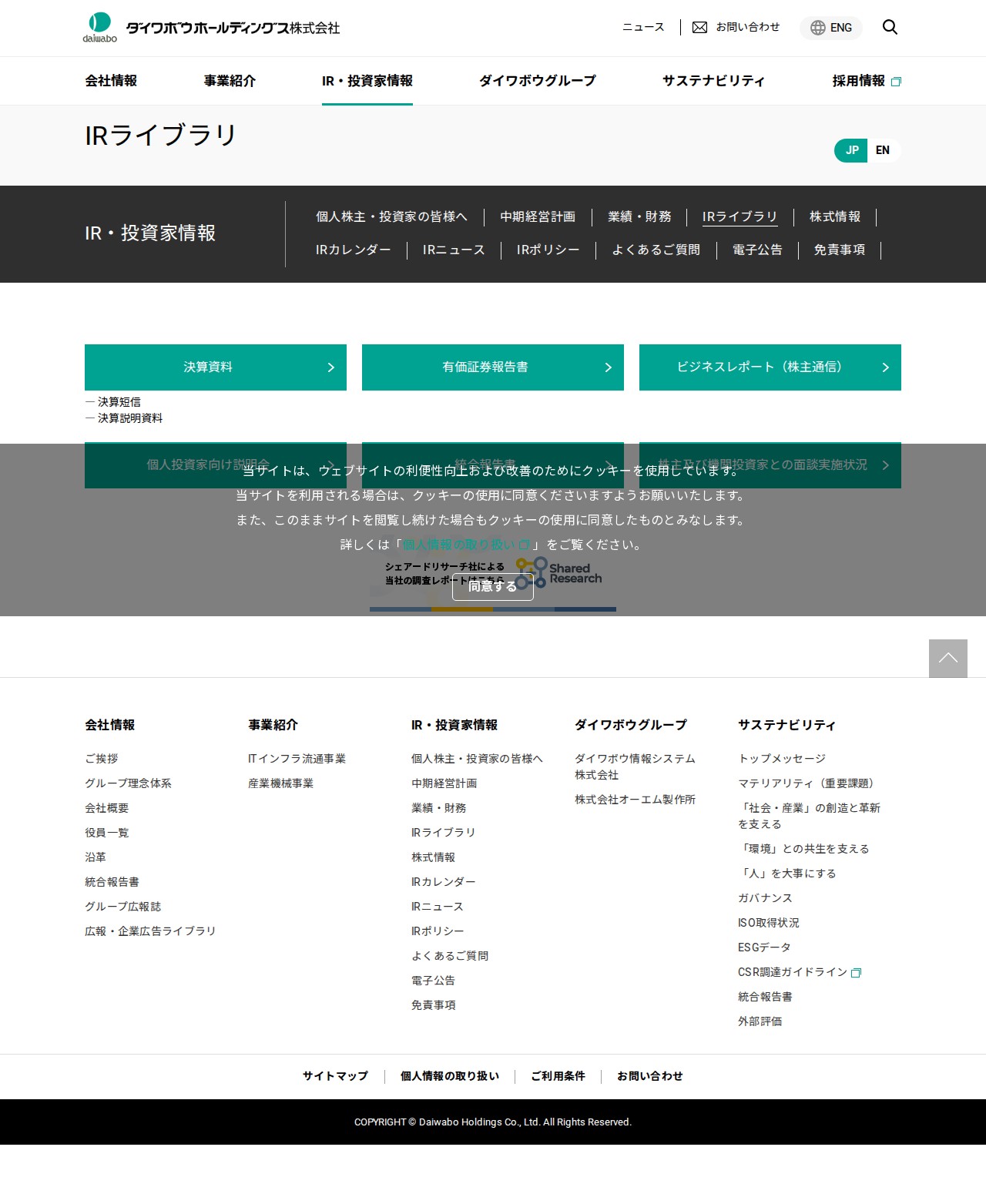The width and height of the screenshot is (986, 1204).
Task: Open the search magnifier icon
Action: pos(890,27)
